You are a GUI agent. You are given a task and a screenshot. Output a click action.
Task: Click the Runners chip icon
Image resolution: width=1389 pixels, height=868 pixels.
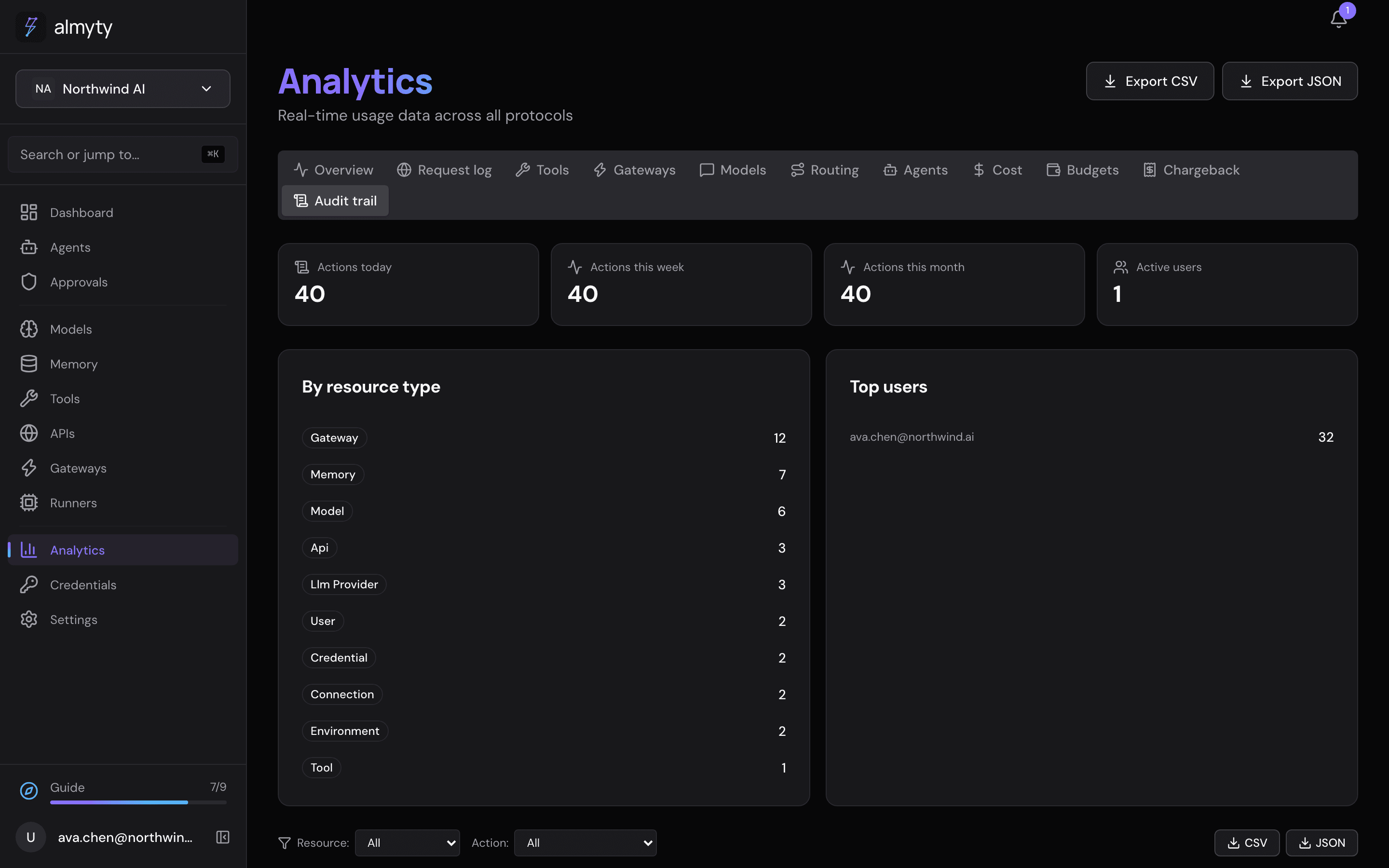click(x=29, y=503)
